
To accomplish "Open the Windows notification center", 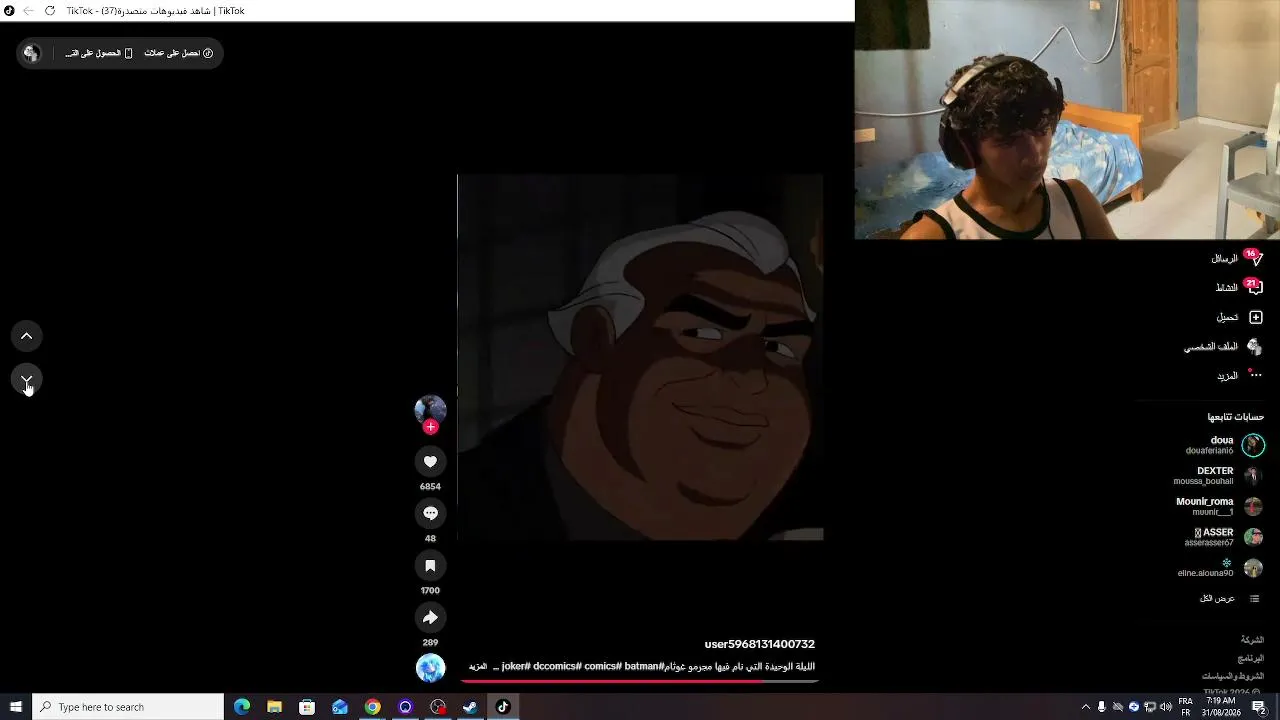I will [1260, 707].
